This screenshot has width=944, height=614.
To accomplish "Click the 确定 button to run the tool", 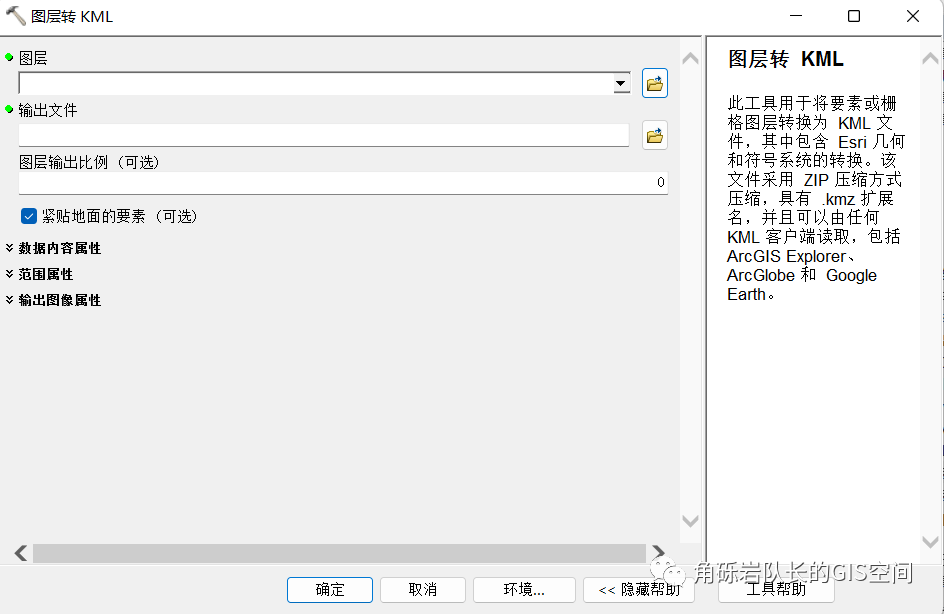I will tap(329, 589).
